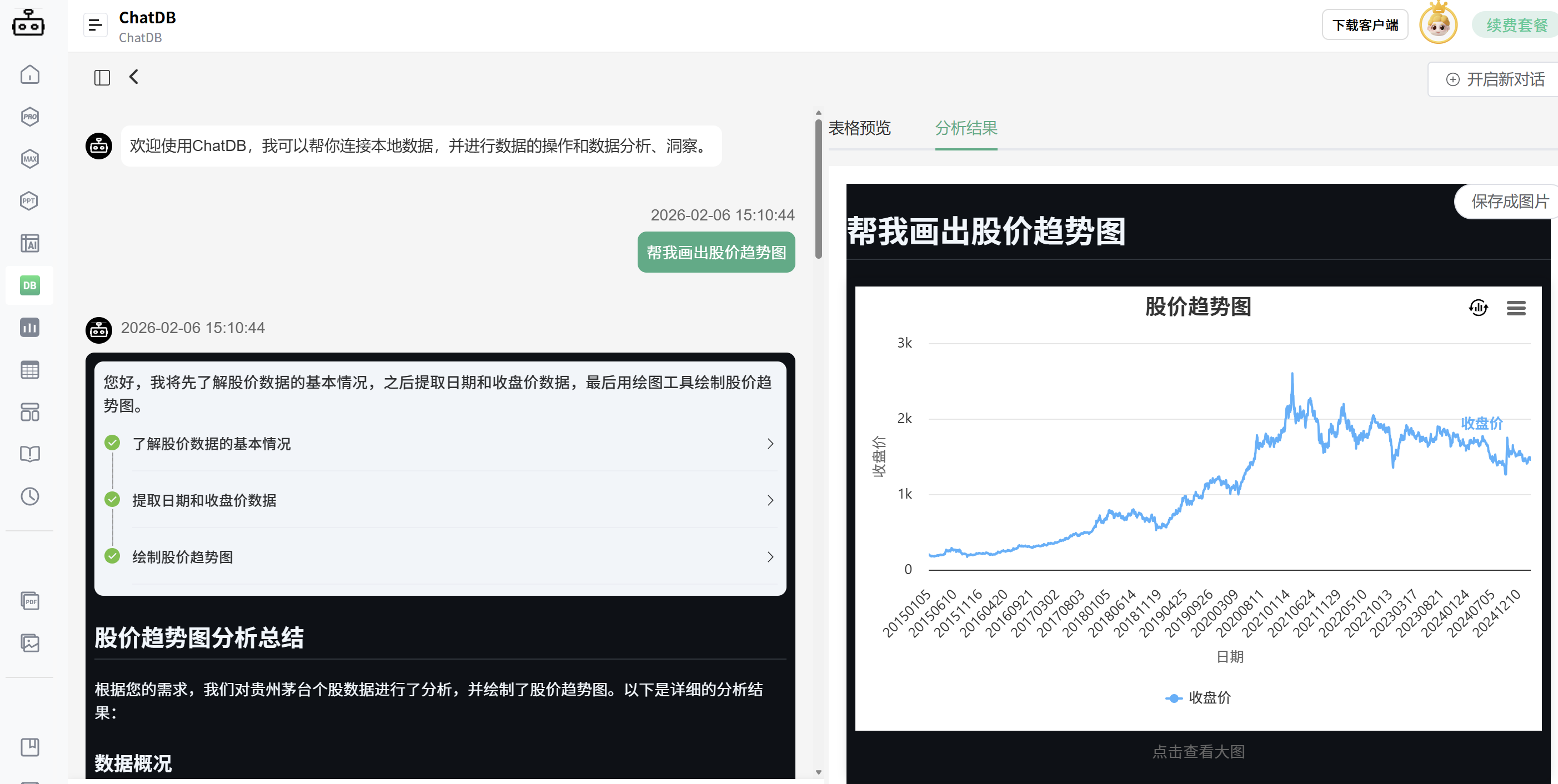Open the chart hamburger options menu
The image size is (1558, 784).
tap(1516, 308)
